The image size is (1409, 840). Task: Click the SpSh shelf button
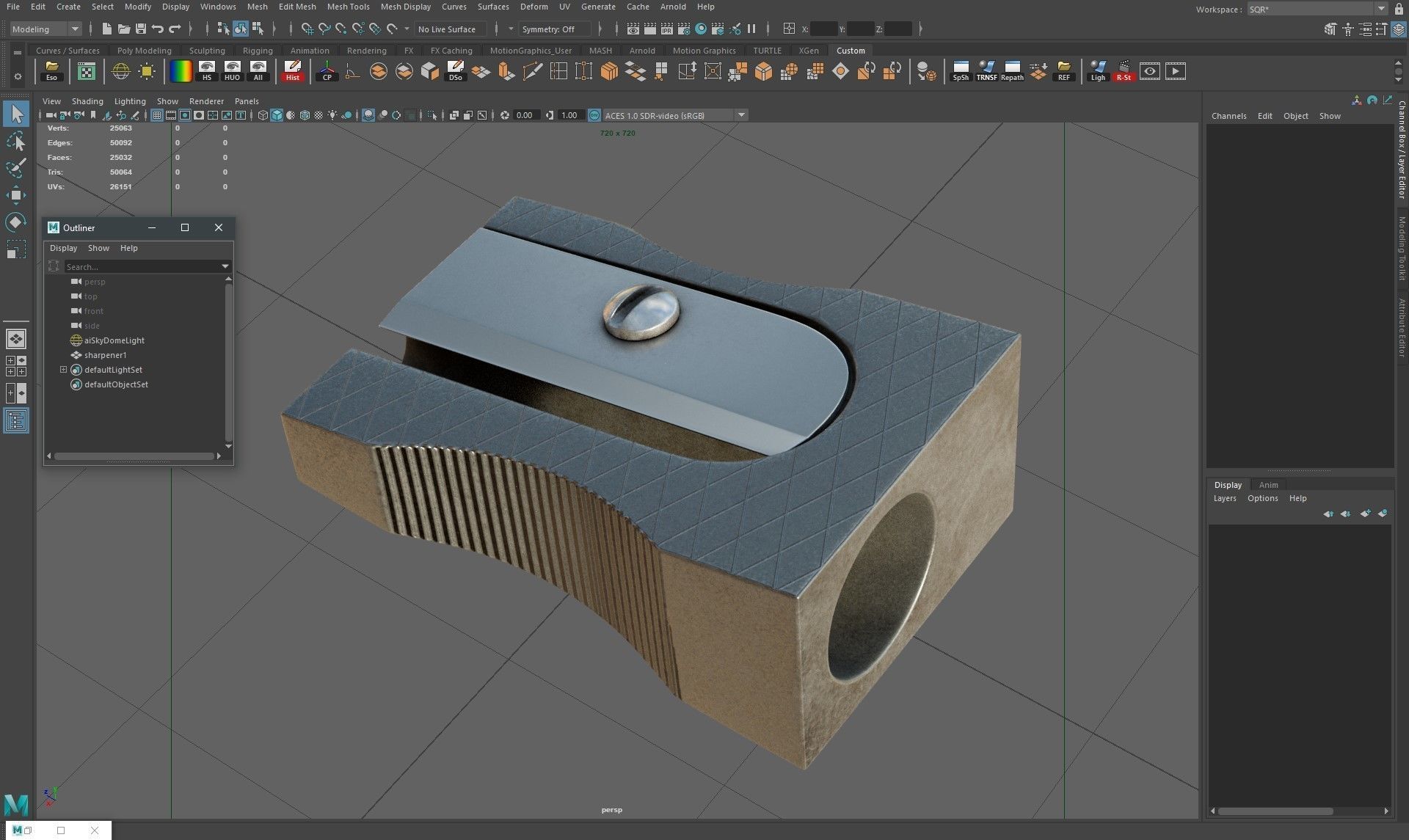click(961, 71)
